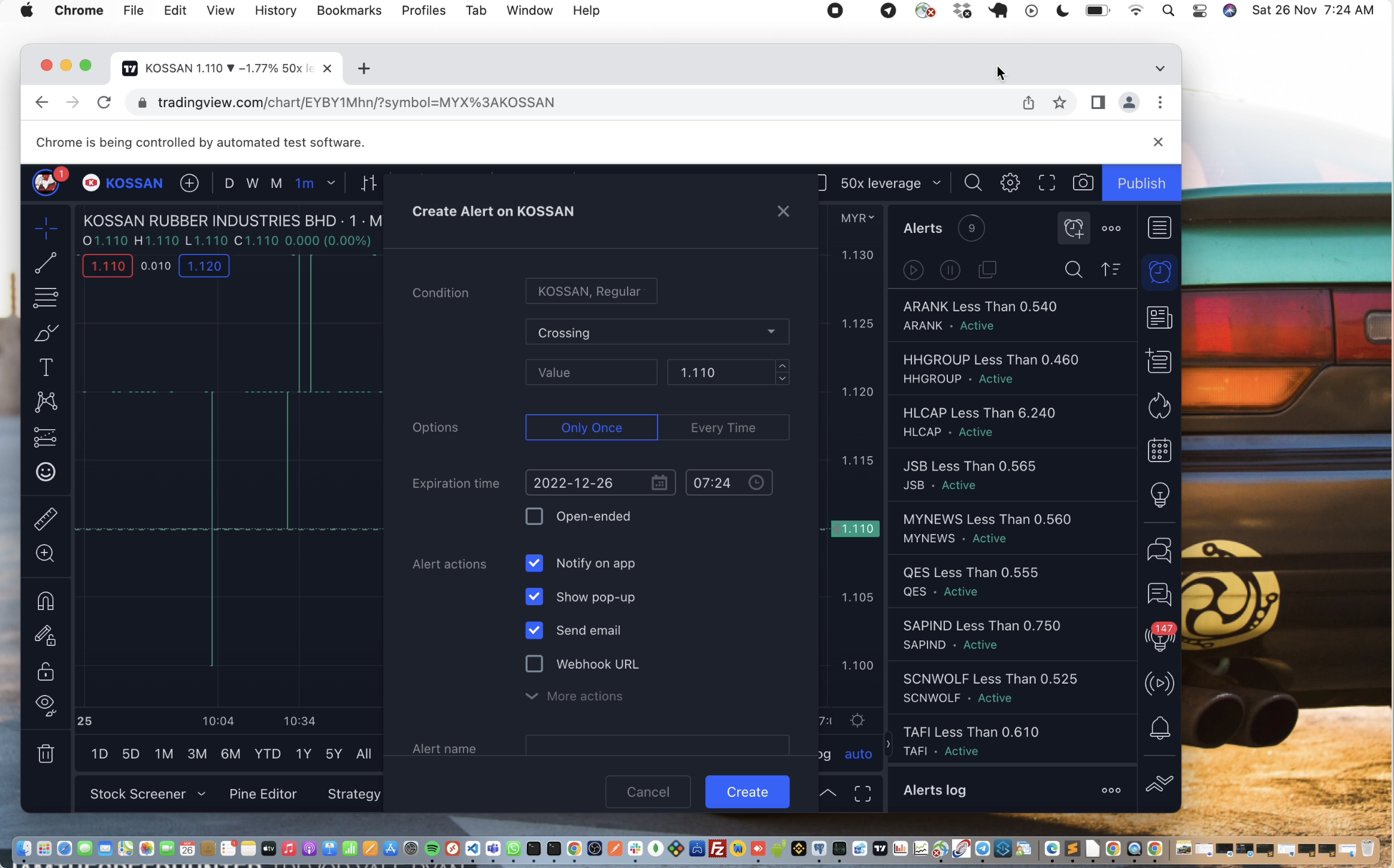This screenshot has height=868, width=1394.
Task: Click the Create alert button
Action: [x=747, y=792]
